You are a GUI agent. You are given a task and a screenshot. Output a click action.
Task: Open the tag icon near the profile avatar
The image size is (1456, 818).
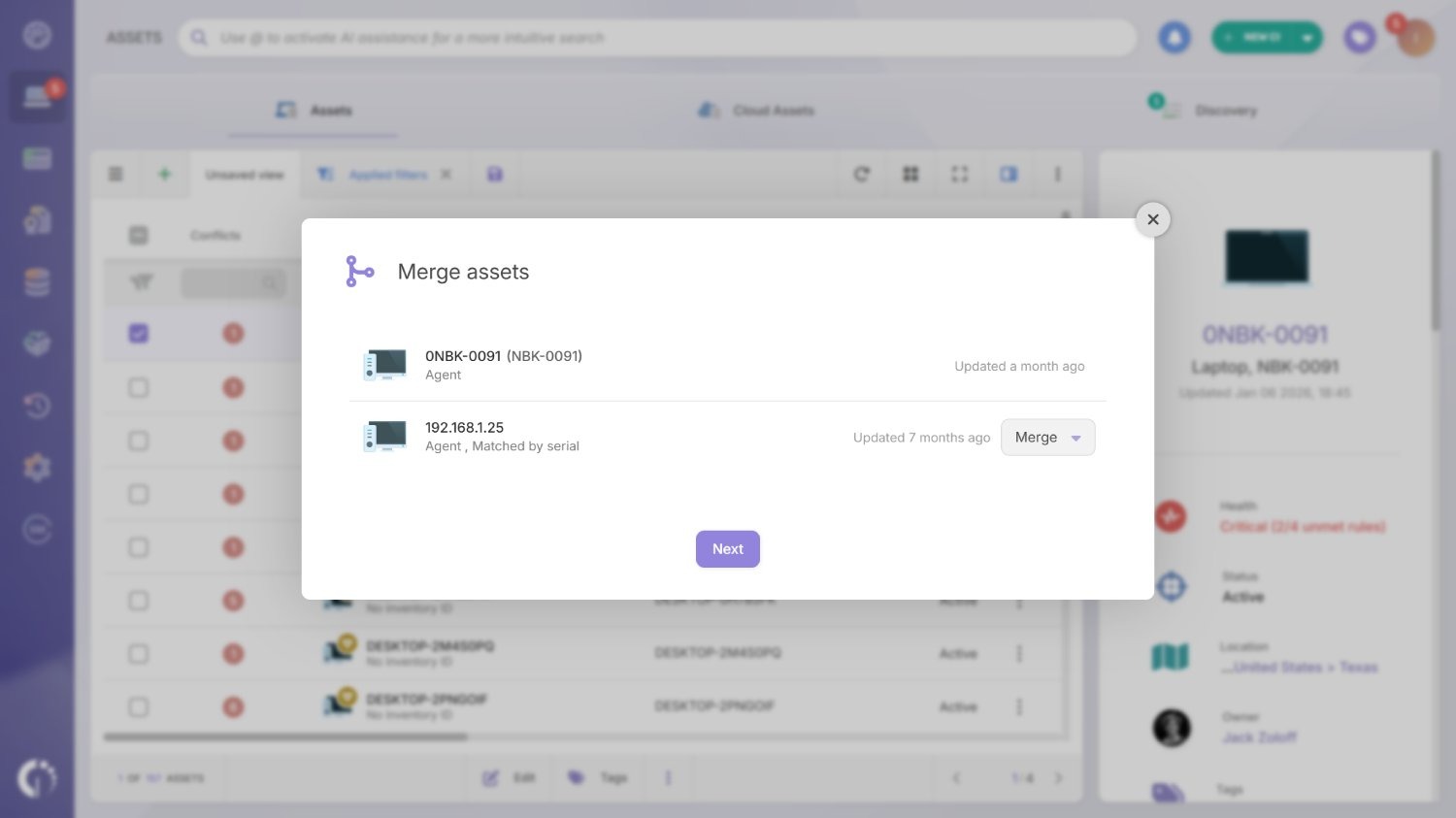[1360, 37]
